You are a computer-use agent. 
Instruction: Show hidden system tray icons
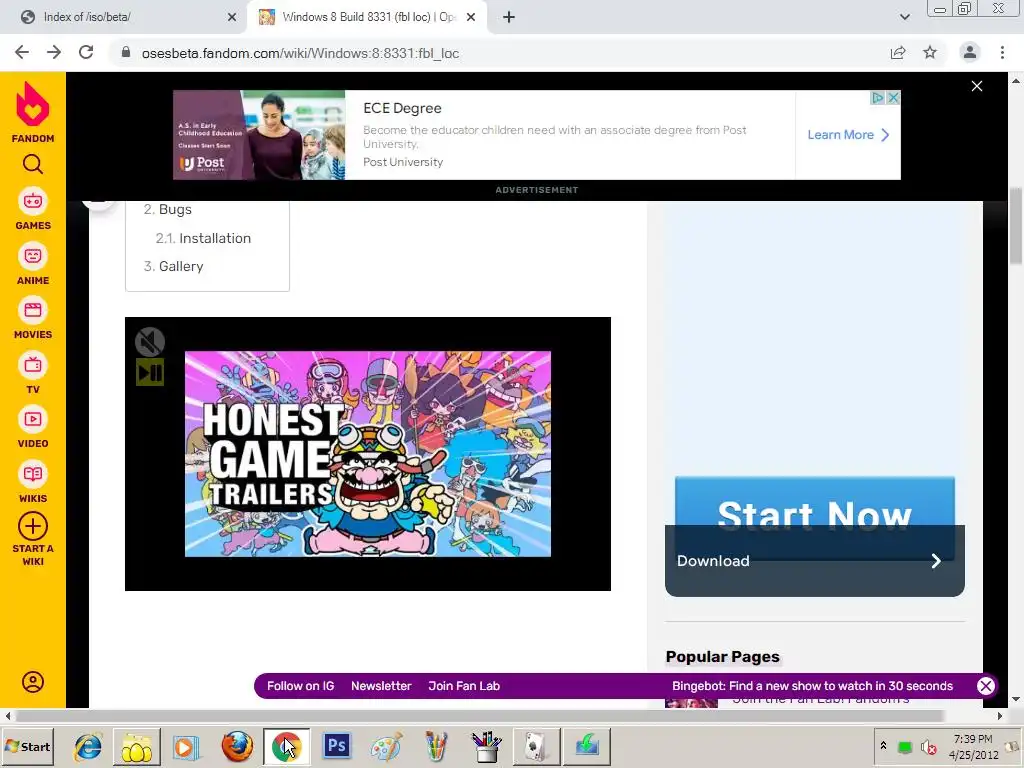(883, 745)
